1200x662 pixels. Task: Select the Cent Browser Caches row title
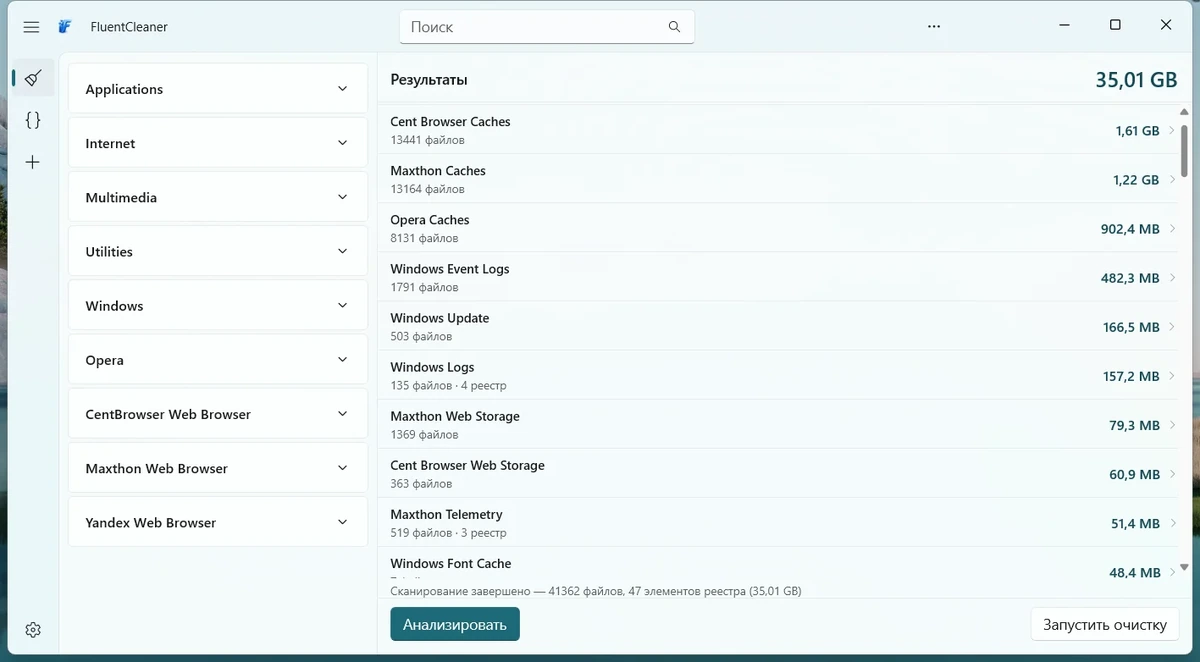click(x=450, y=122)
